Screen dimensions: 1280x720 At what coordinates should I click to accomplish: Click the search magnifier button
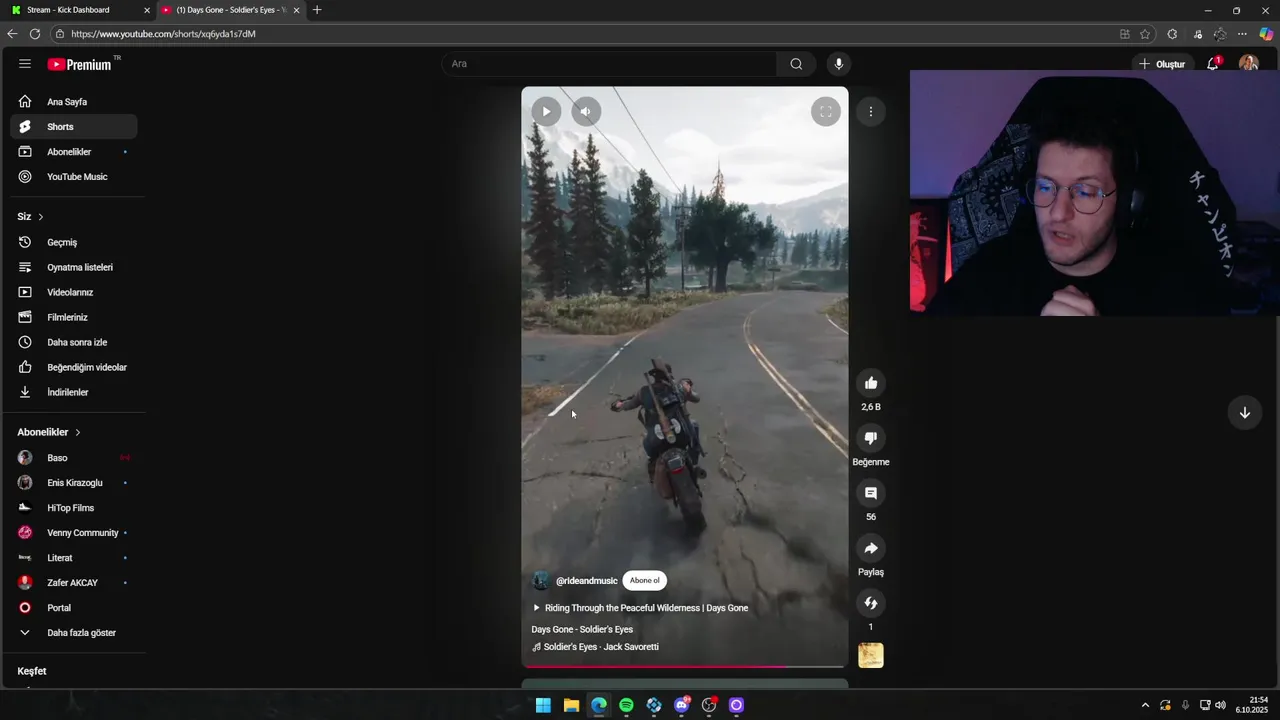point(796,64)
